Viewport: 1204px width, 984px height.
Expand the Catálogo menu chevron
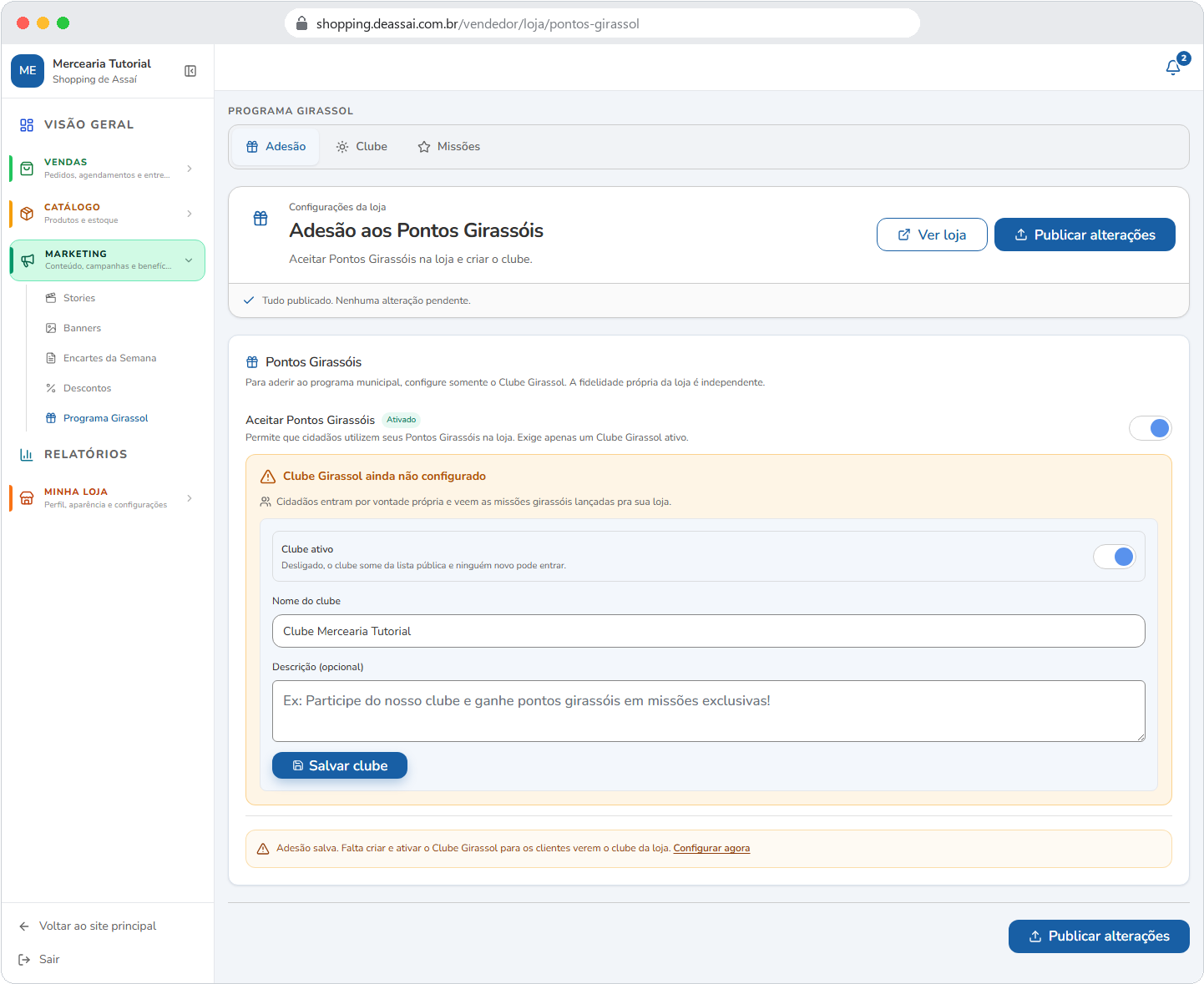(190, 214)
